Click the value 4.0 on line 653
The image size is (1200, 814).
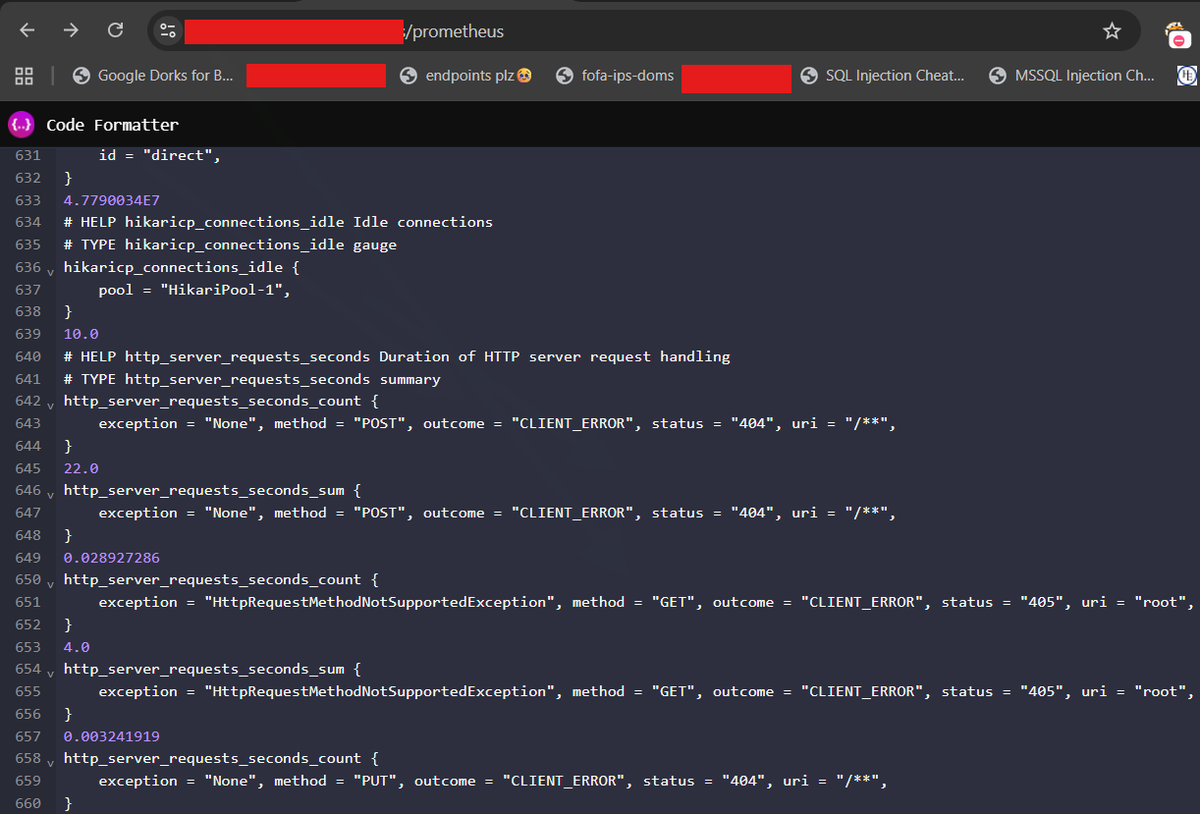click(76, 647)
